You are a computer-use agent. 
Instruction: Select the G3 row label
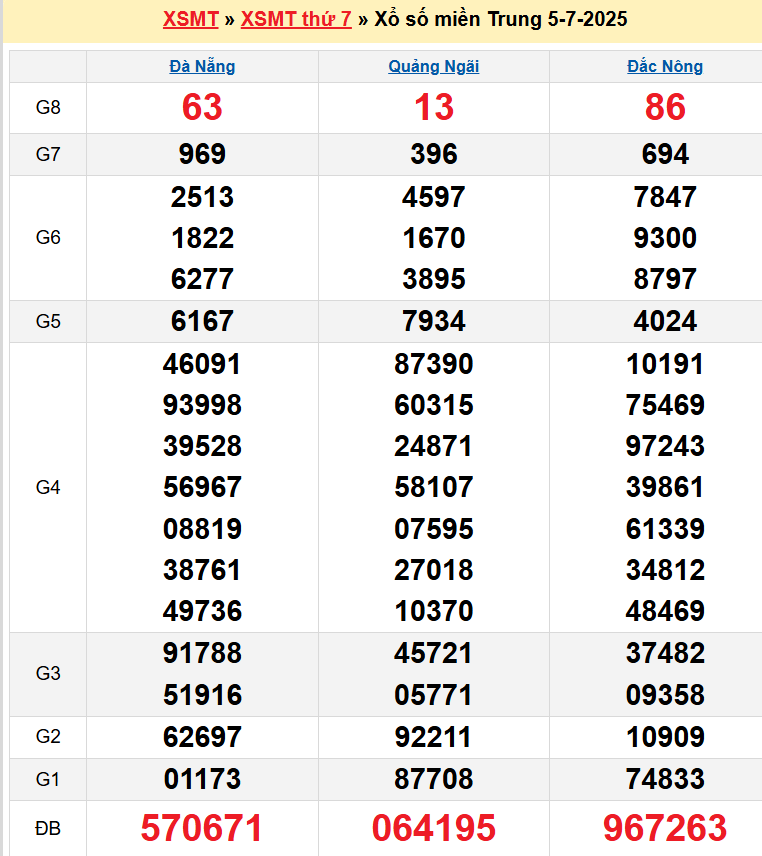coord(48,674)
